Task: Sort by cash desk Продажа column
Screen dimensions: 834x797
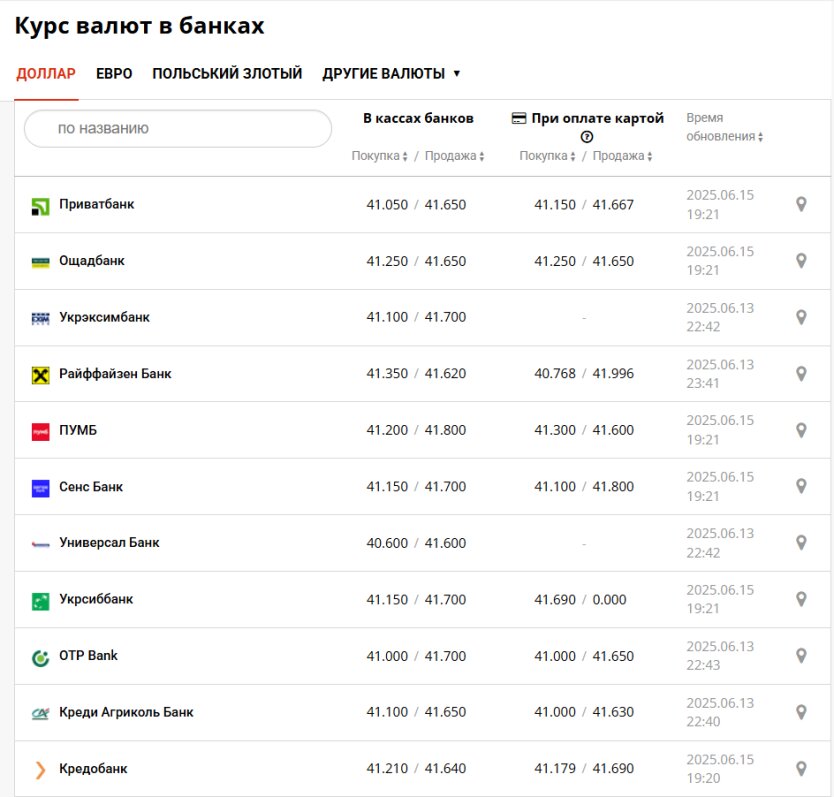Action: 454,156
